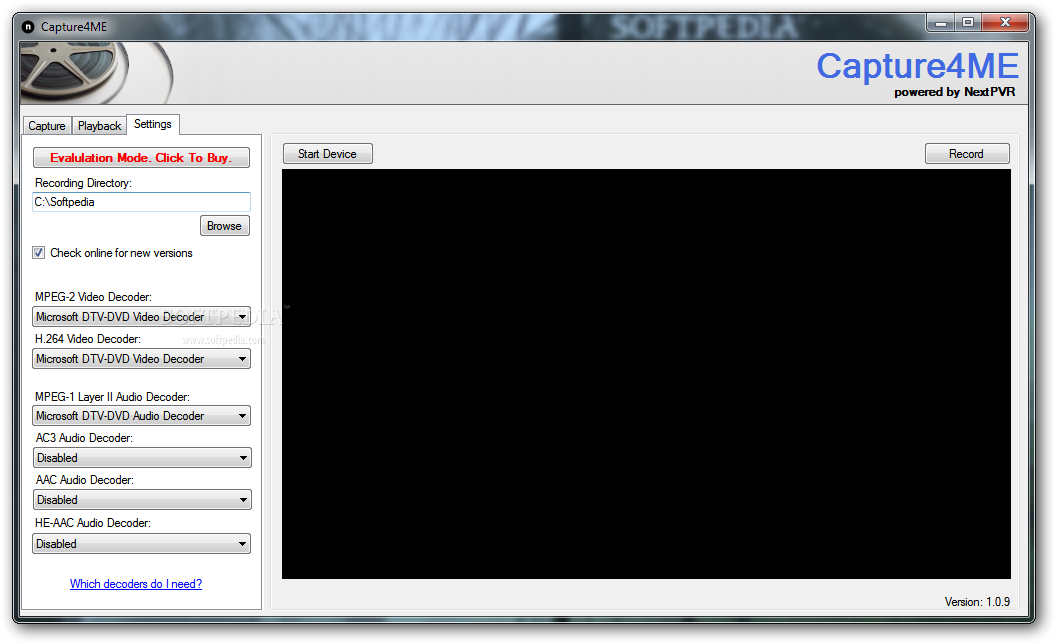
Task: Switch to the Capture tab
Action: click(x=47, y=126)
